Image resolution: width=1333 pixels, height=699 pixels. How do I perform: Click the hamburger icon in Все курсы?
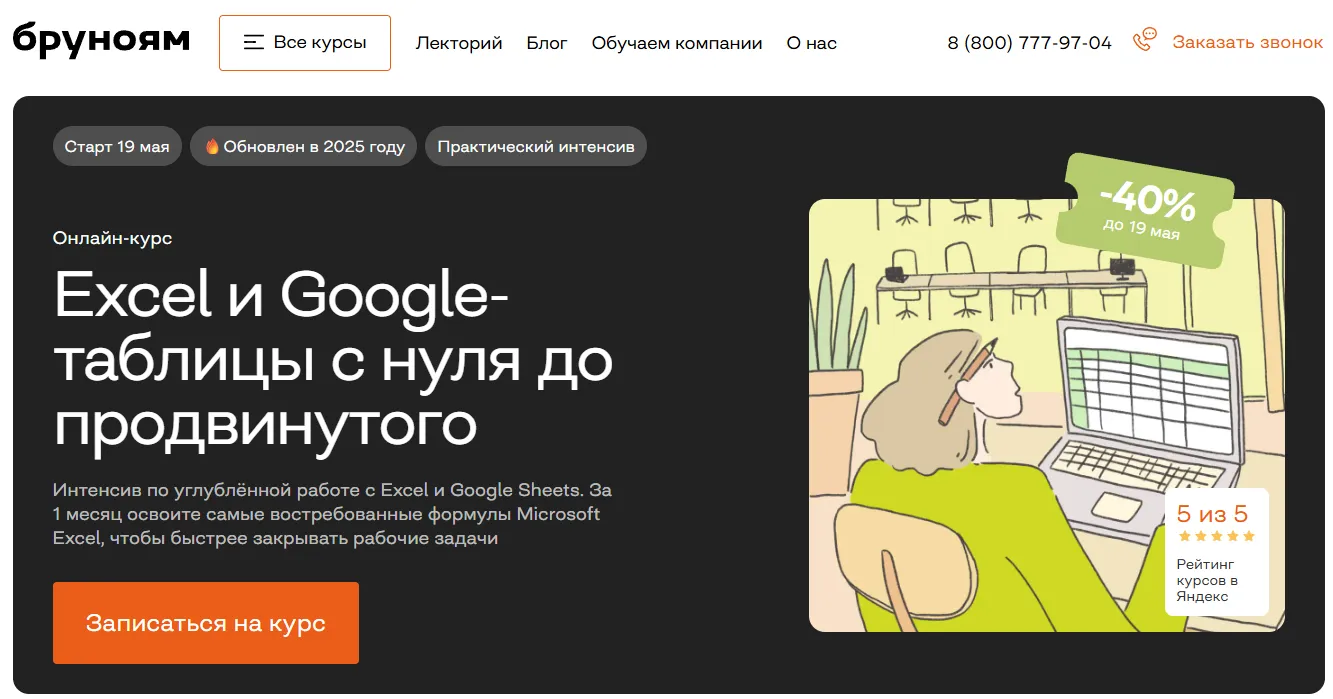point(254,43)
